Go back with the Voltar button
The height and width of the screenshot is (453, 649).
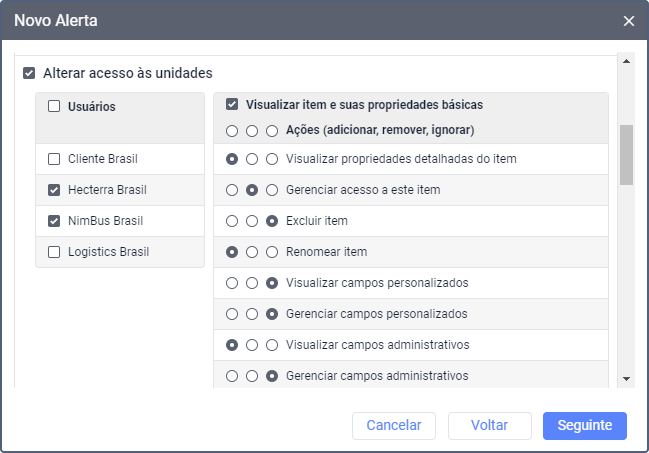click(489, 425)
